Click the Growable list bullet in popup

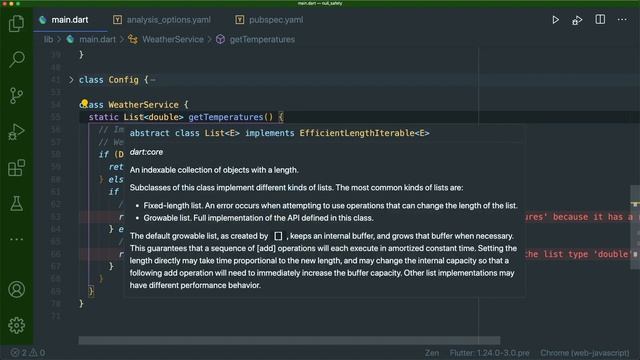click(258, 218)
